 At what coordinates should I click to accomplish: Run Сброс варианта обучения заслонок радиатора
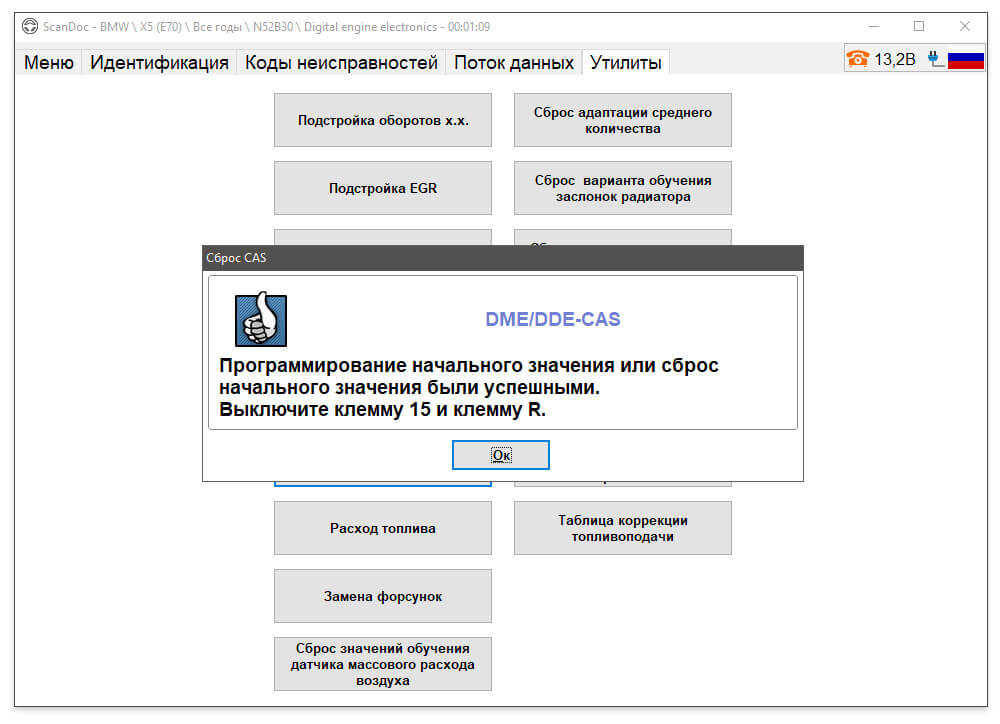pos(622,188)
